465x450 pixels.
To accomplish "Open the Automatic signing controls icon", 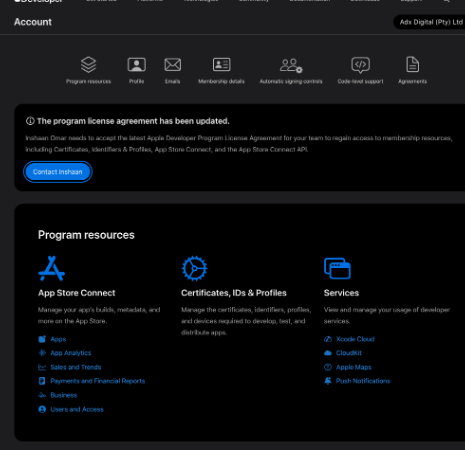I will (x=291, y=65).
